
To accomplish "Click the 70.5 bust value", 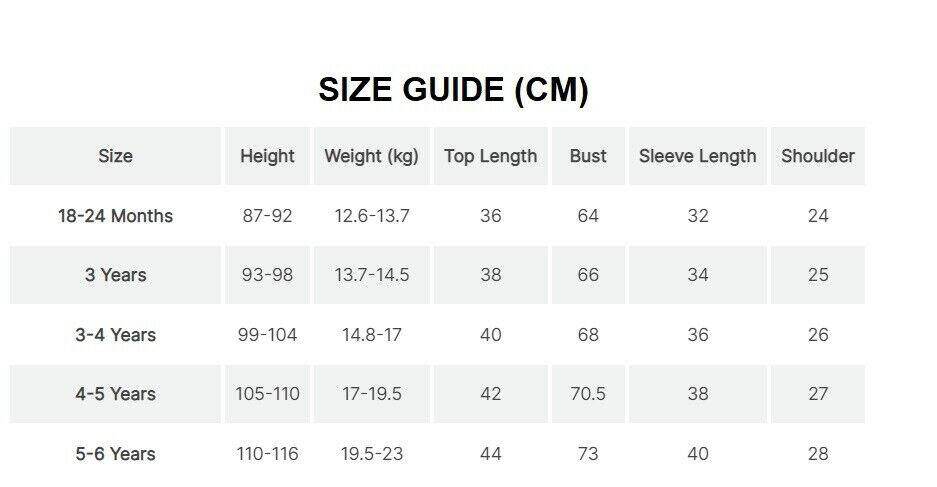I will coord(588,394).
